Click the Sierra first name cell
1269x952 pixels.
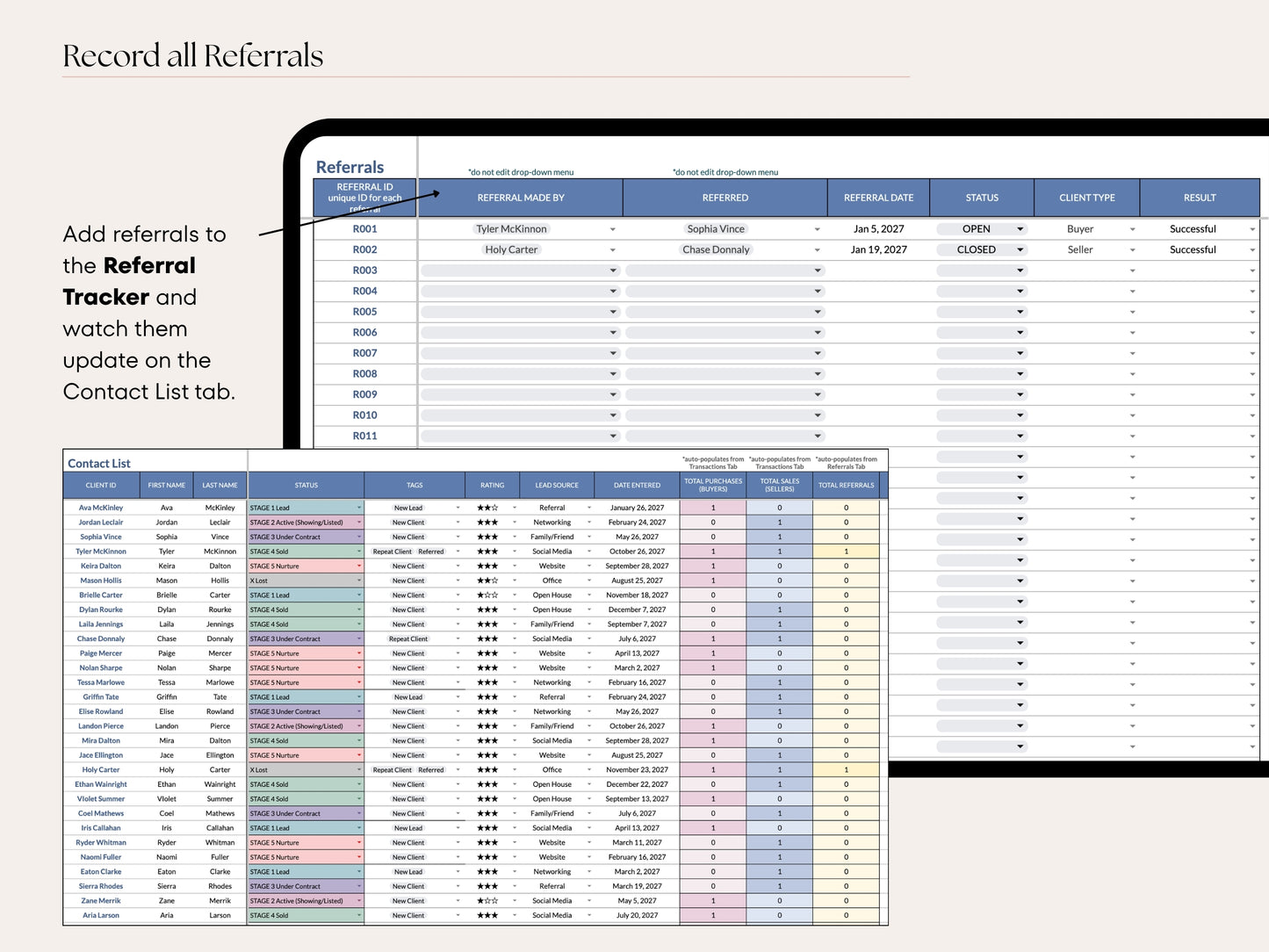pyautogui.click(x=167, y=887)
